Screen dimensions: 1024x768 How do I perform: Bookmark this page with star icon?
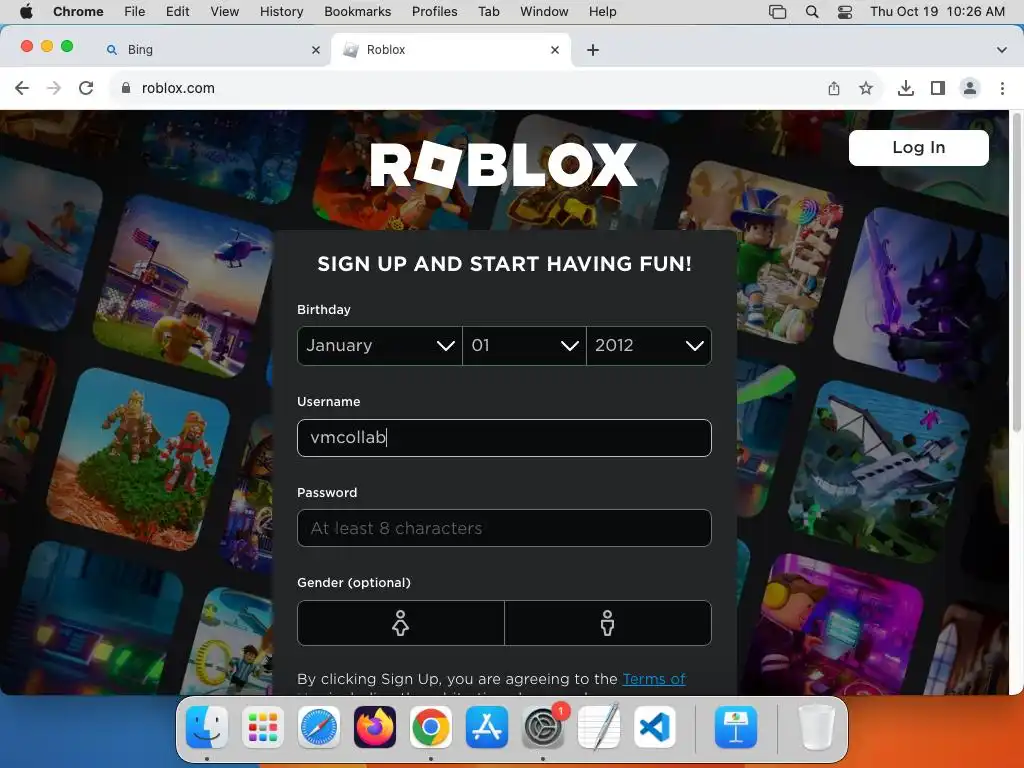click(x=866, y=88)
